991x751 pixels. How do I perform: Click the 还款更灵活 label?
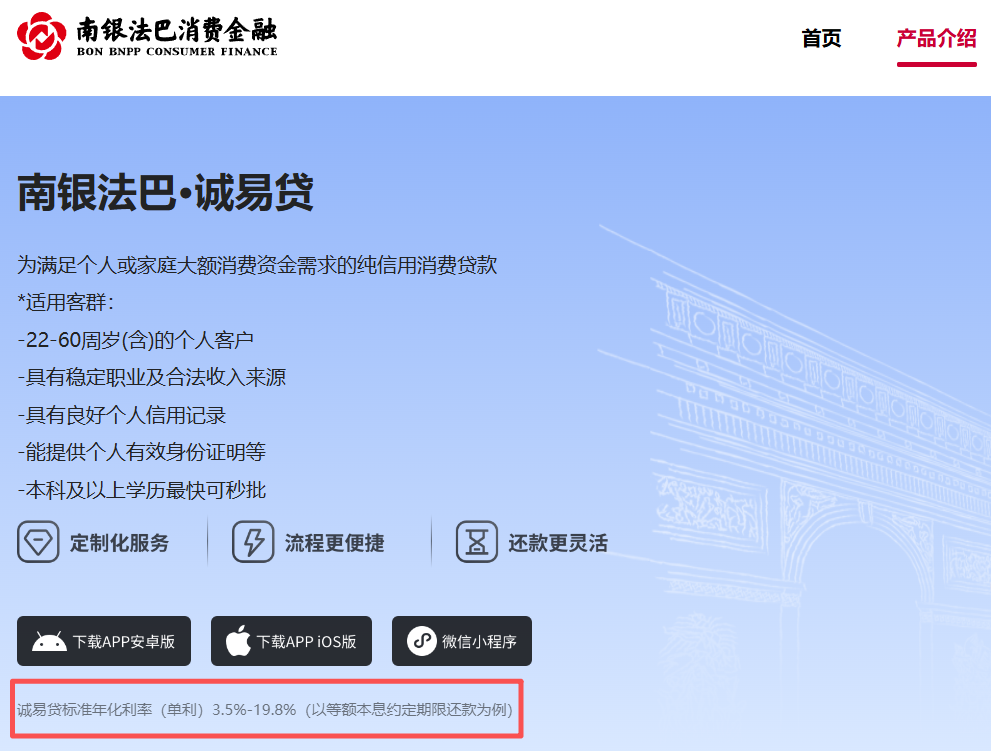(558, 543)
